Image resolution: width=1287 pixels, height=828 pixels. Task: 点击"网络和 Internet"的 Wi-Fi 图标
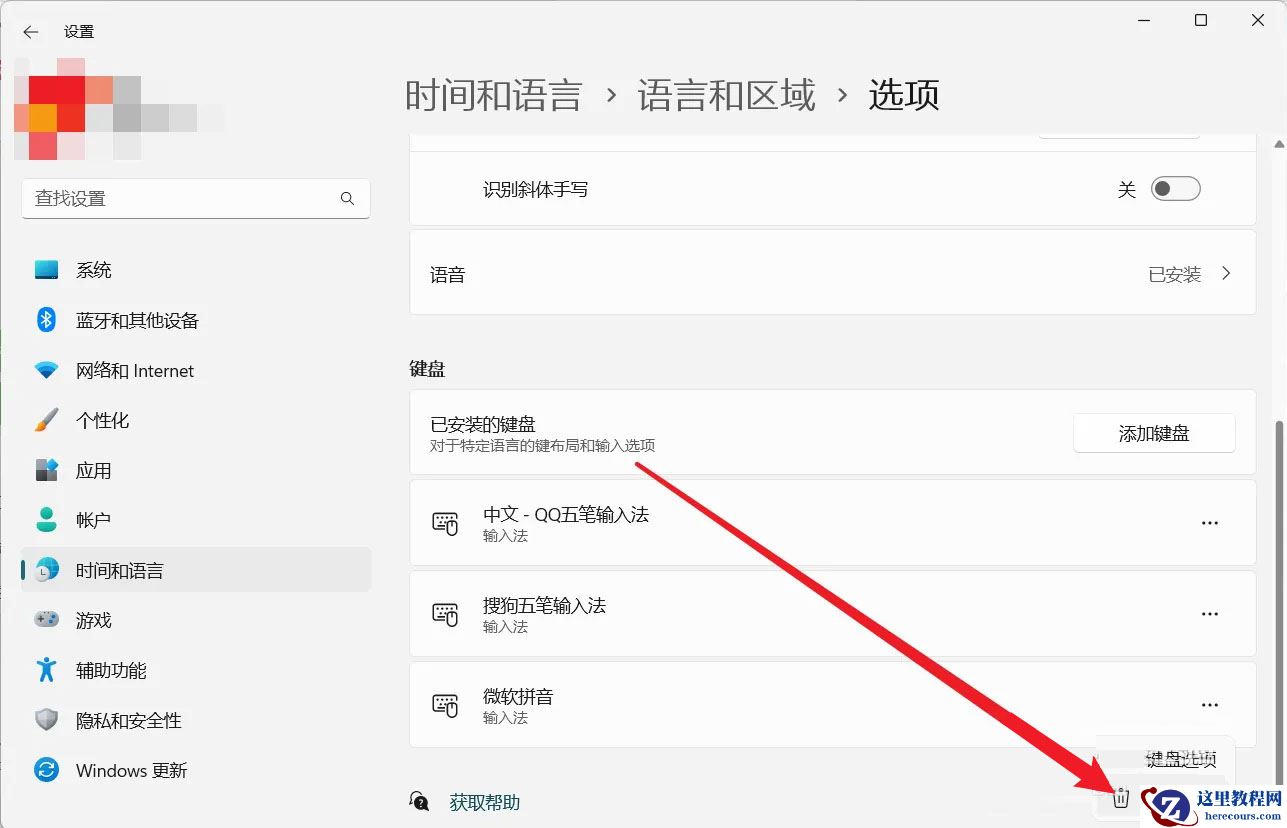[x=46, y=370]
